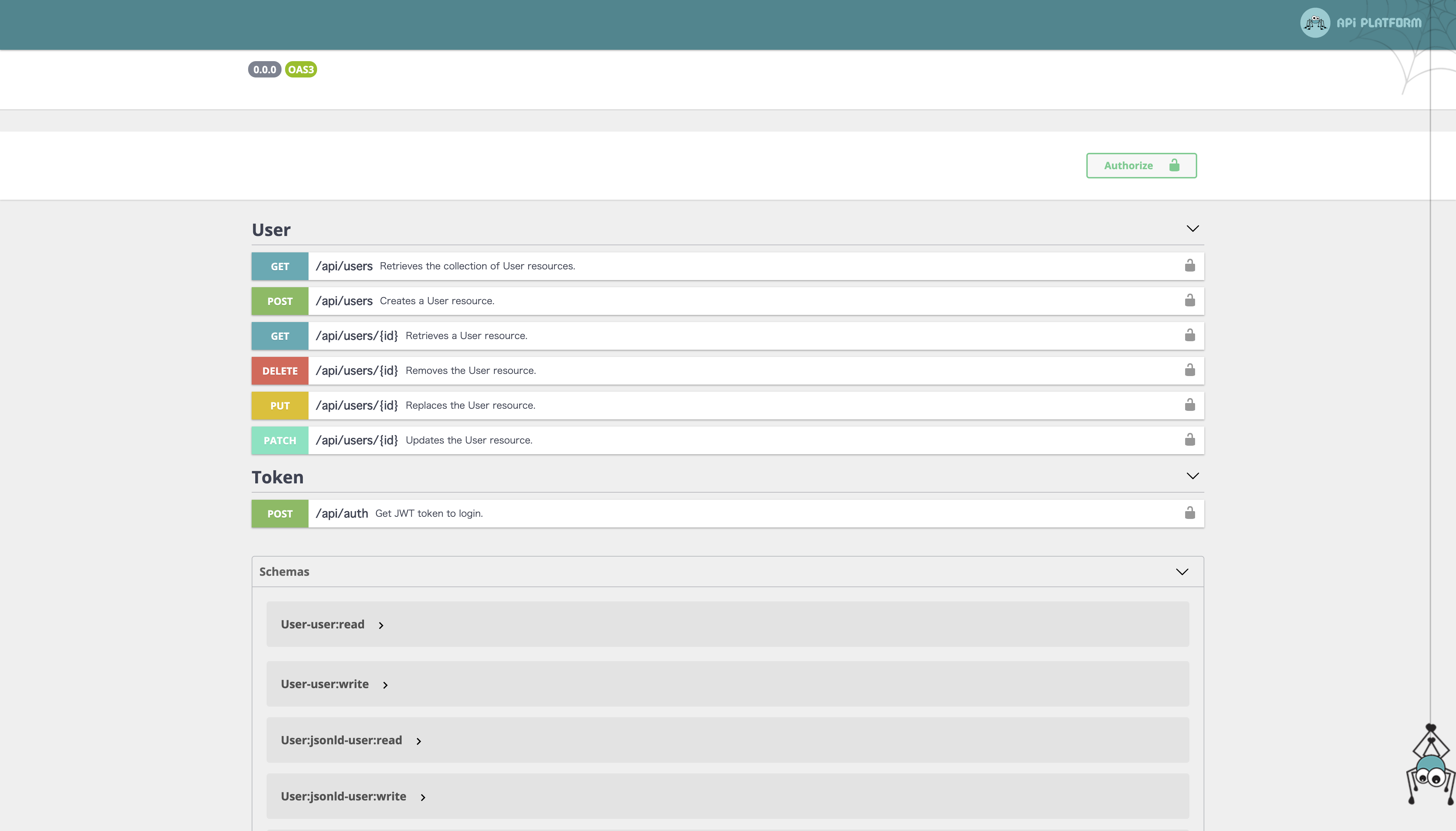Screen dimensions: 1456x831
Task: Collapse the User section with its chevron
Action: [1192, 228]
